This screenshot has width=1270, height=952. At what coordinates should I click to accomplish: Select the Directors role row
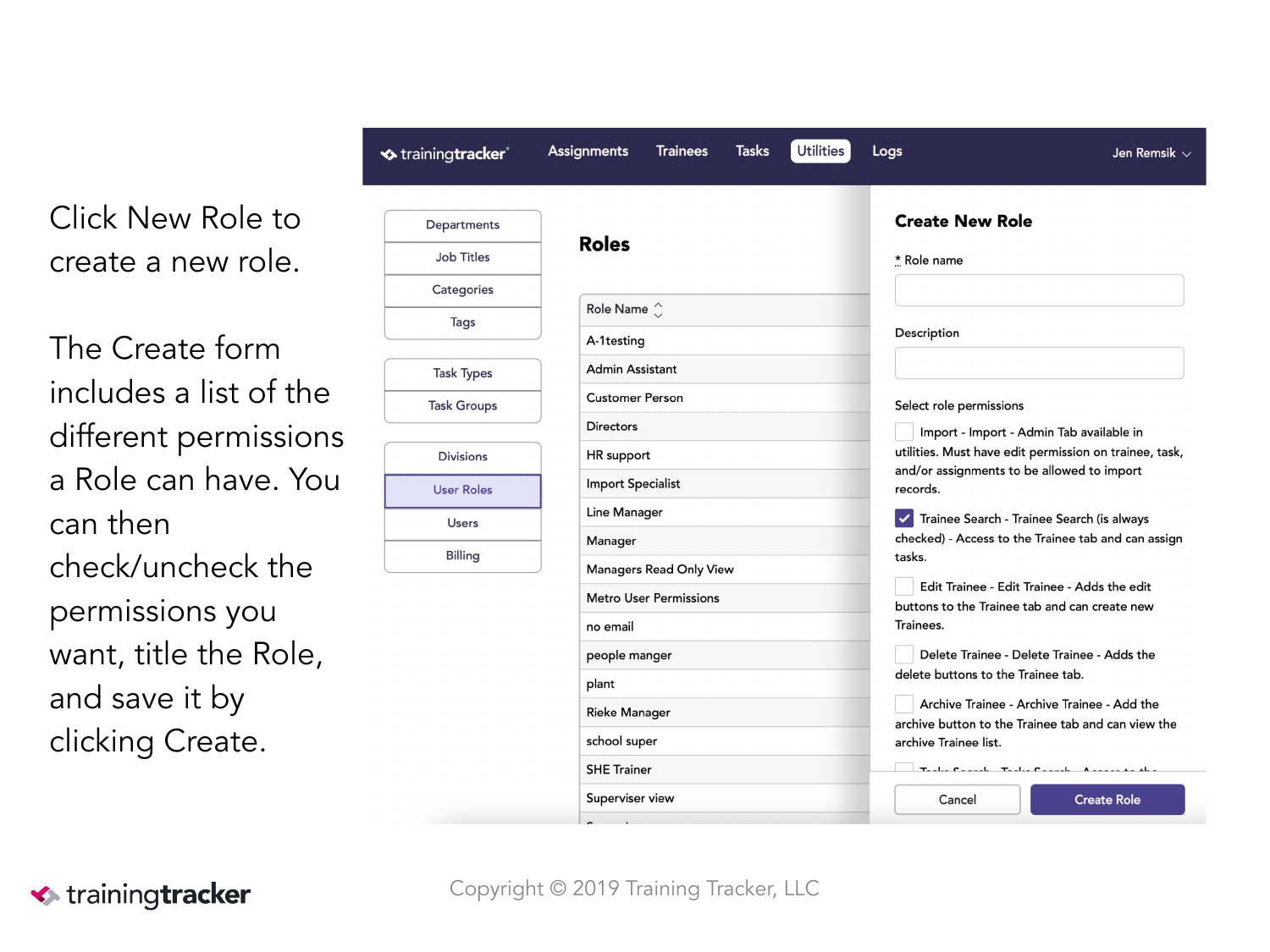click(725, 426)
